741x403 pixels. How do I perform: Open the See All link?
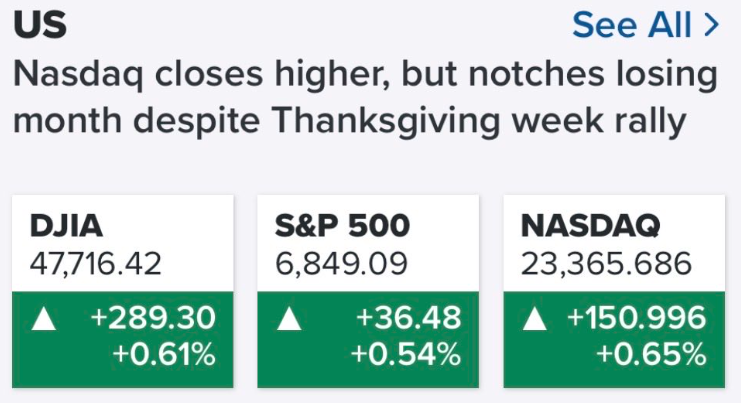(634, 25)
